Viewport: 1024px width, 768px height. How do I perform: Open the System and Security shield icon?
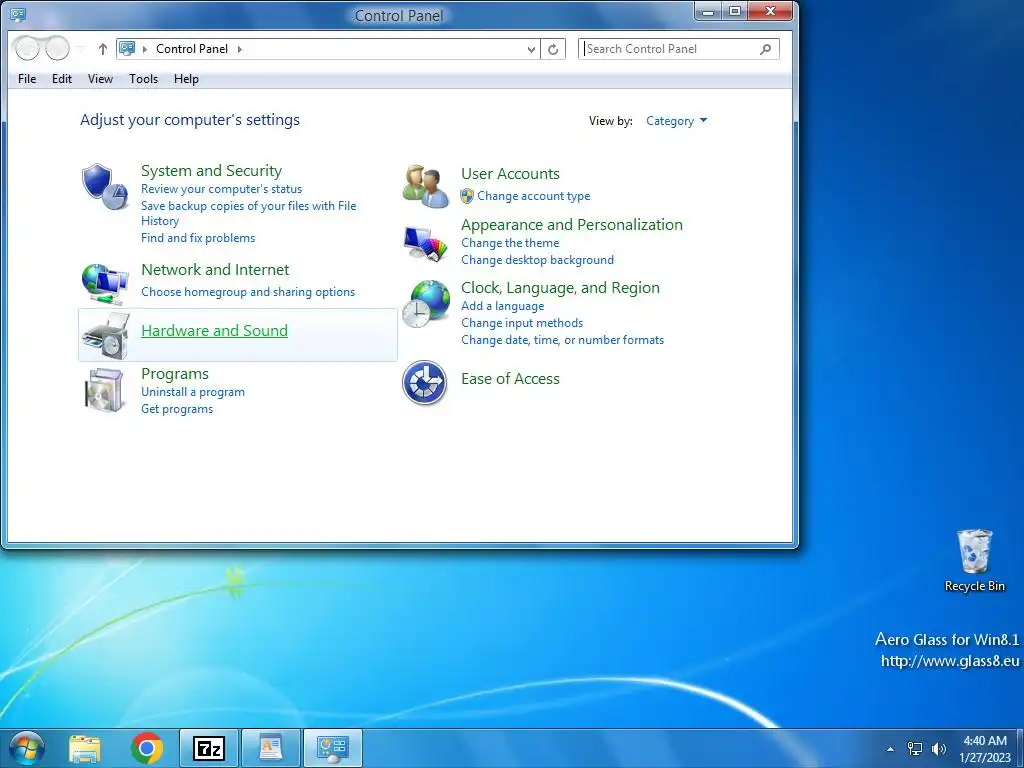(104, 187)
